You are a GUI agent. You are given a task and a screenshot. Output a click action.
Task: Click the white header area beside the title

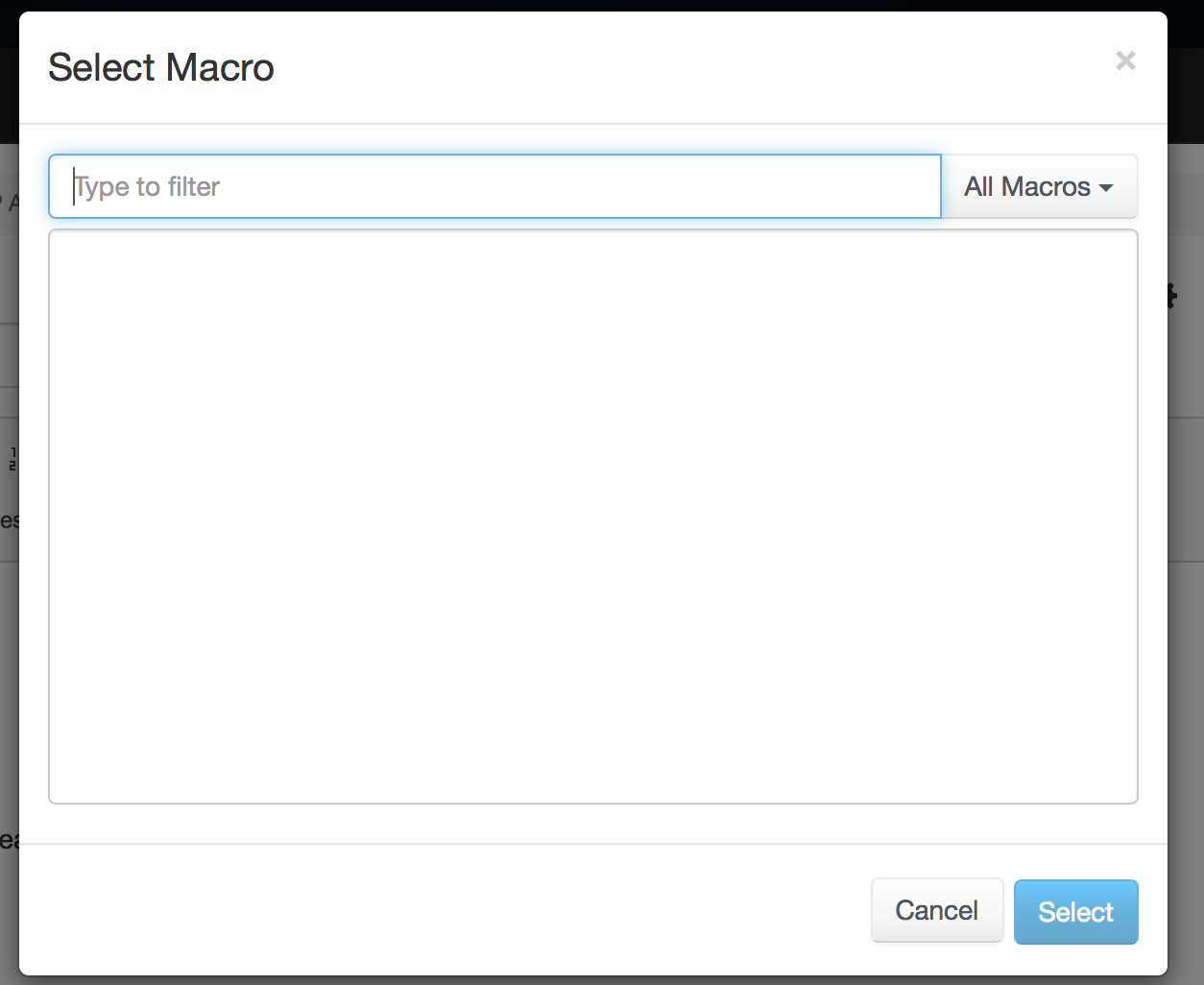click(691, 67)
